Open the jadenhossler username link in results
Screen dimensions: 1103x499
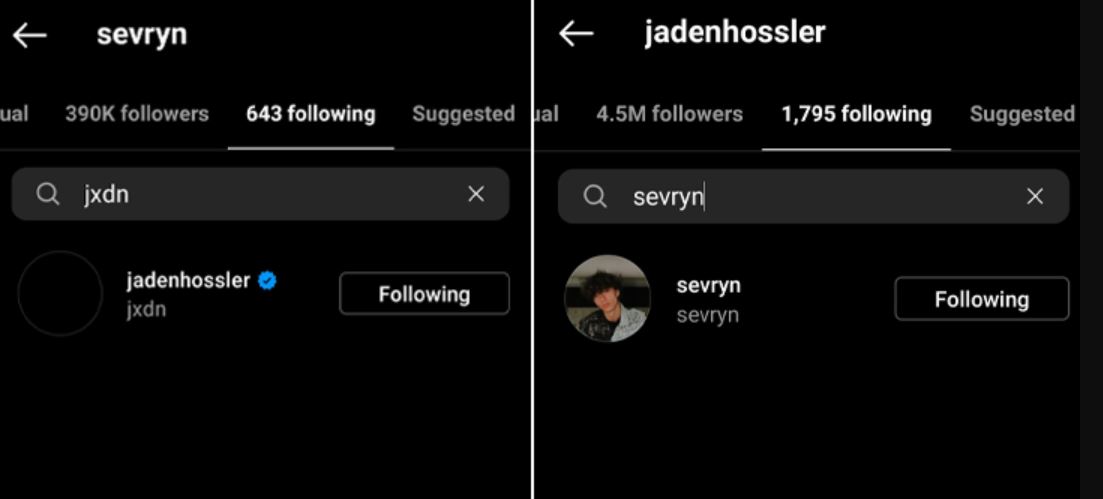pos(188,281)
